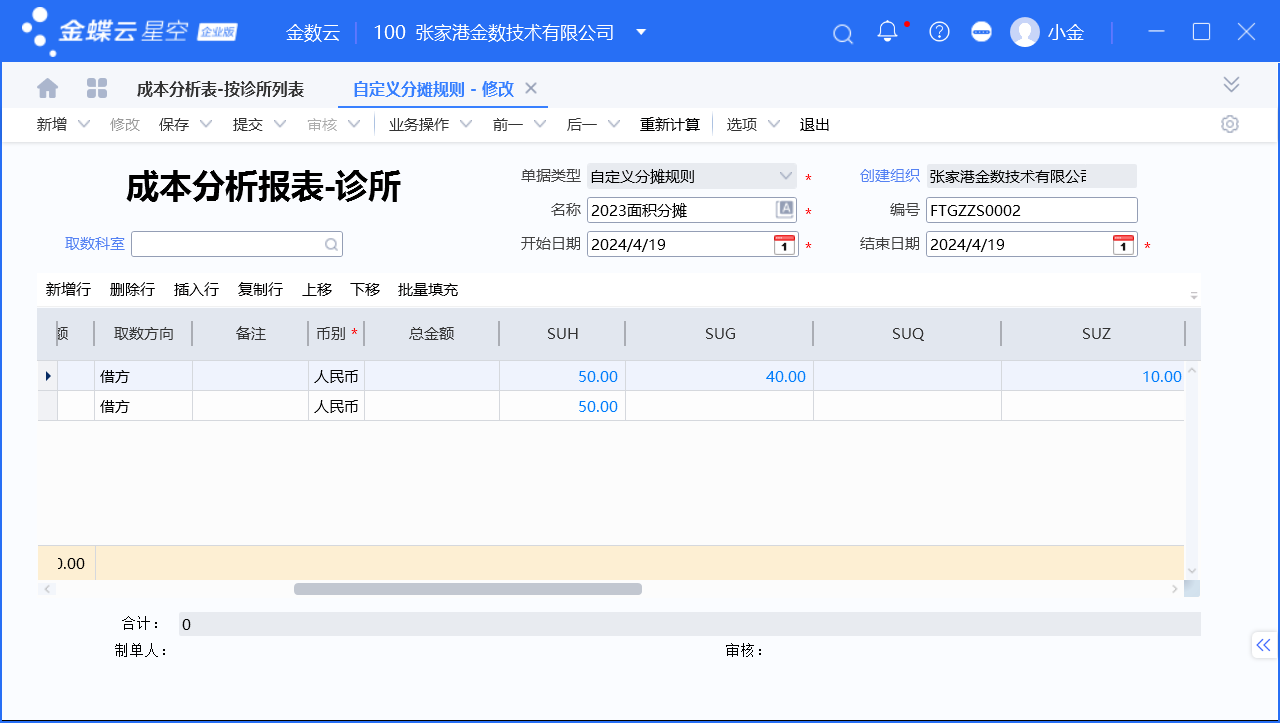1280x723 pixels.
Task: Open the multilingual icon in 名称 field
Action: tap(785, 210)
